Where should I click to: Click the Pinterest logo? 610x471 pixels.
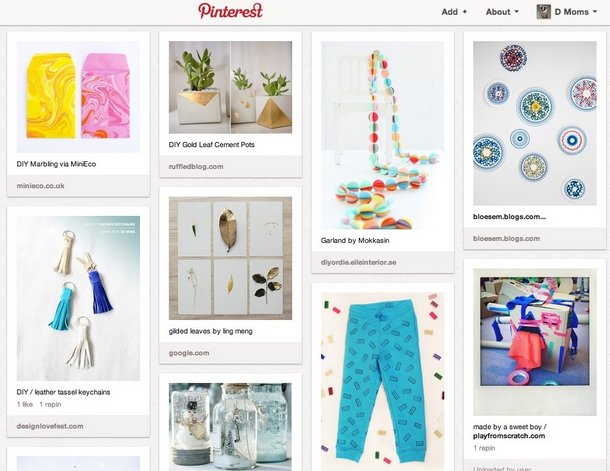click(230, 11)
